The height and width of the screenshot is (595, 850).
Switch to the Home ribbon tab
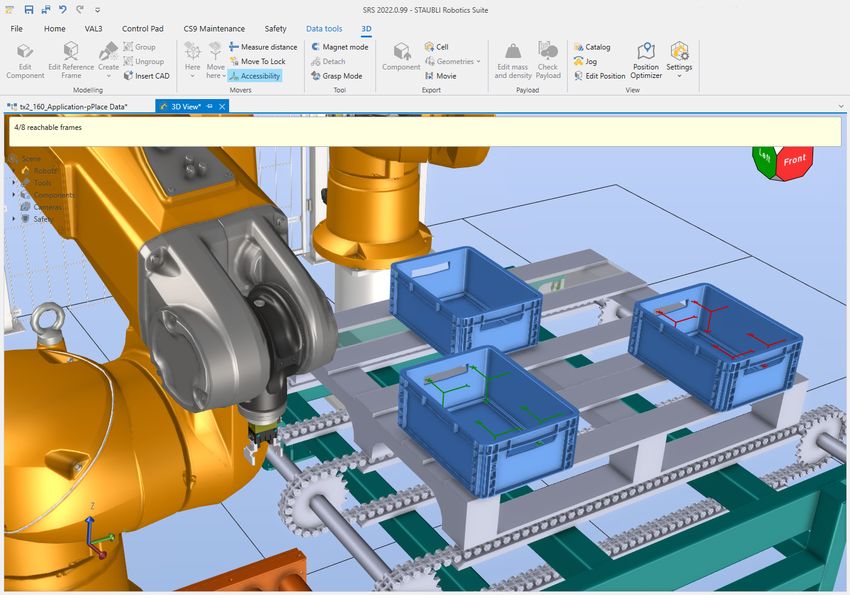coord(54,29)
